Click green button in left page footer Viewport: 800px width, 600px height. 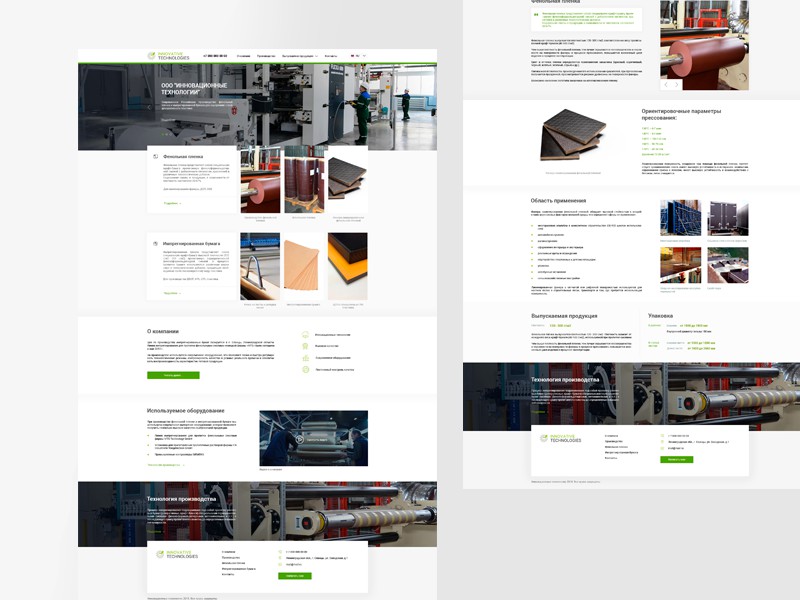[295, 576]
